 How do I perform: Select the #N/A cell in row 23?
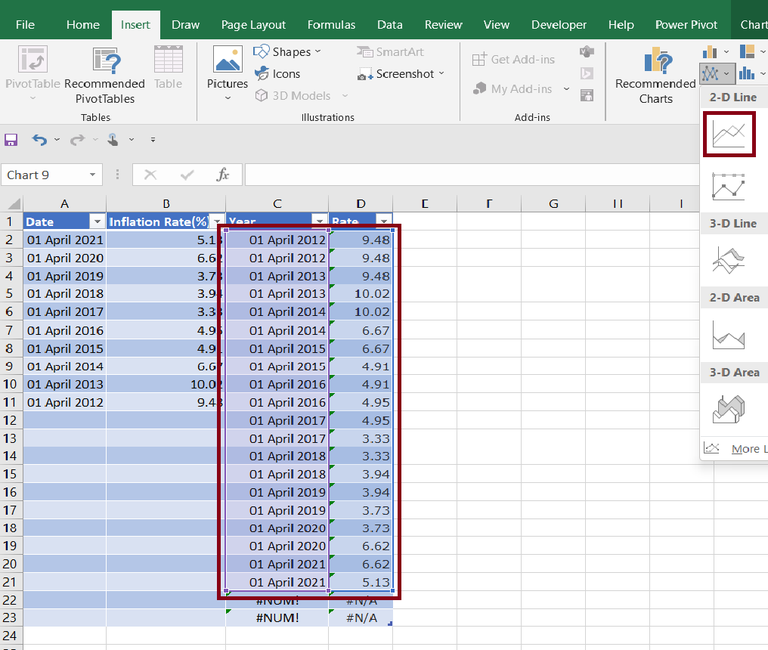click(x=361, y=618)
